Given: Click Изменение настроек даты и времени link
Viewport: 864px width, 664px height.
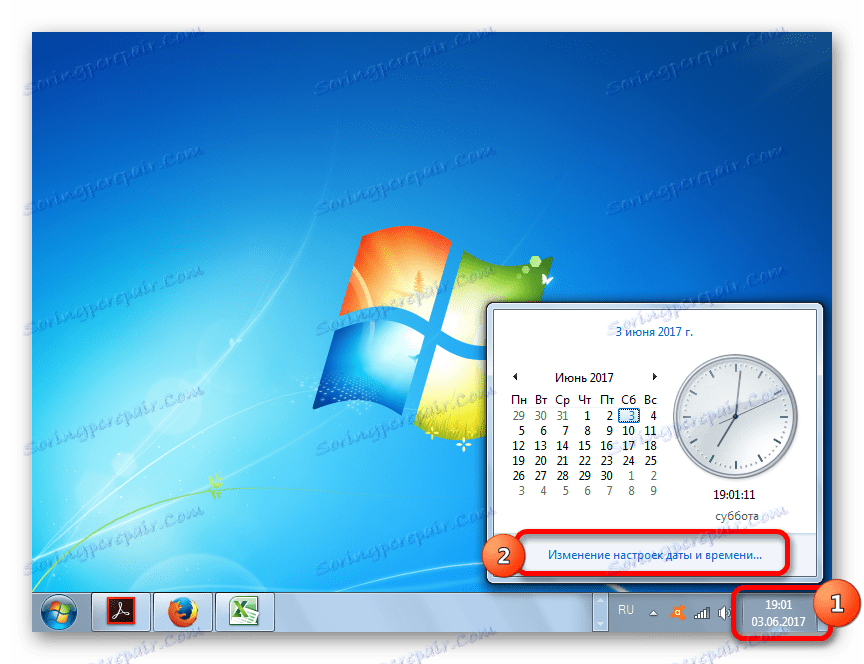Looking at the screenshot, I should pos(655,555).
